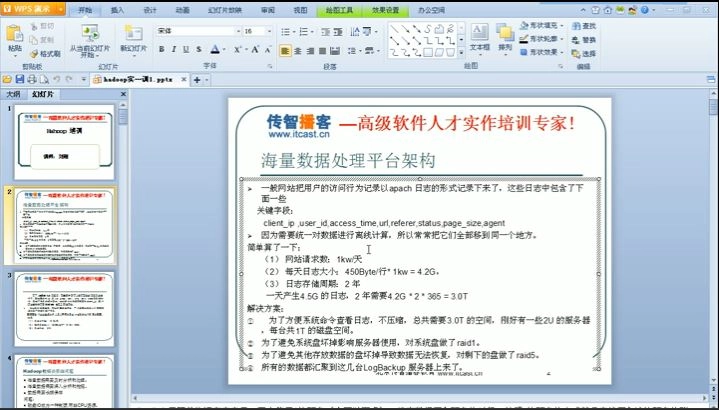719x410 pixels.
Task: Switch to the Review (审阅) ribbon tab
Action: 268,10
